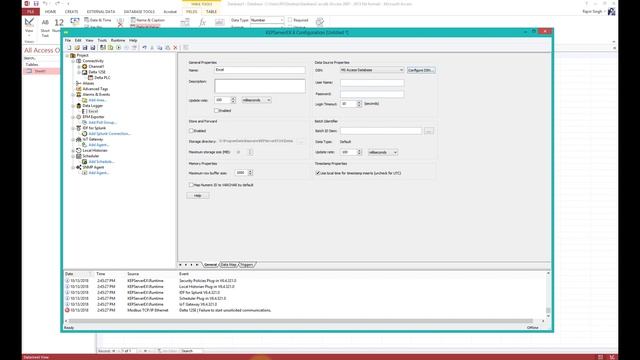Open CREATE tab in Access ribbon
The height and width of the screenshot is (360, 640).
(x=71, y=12)
